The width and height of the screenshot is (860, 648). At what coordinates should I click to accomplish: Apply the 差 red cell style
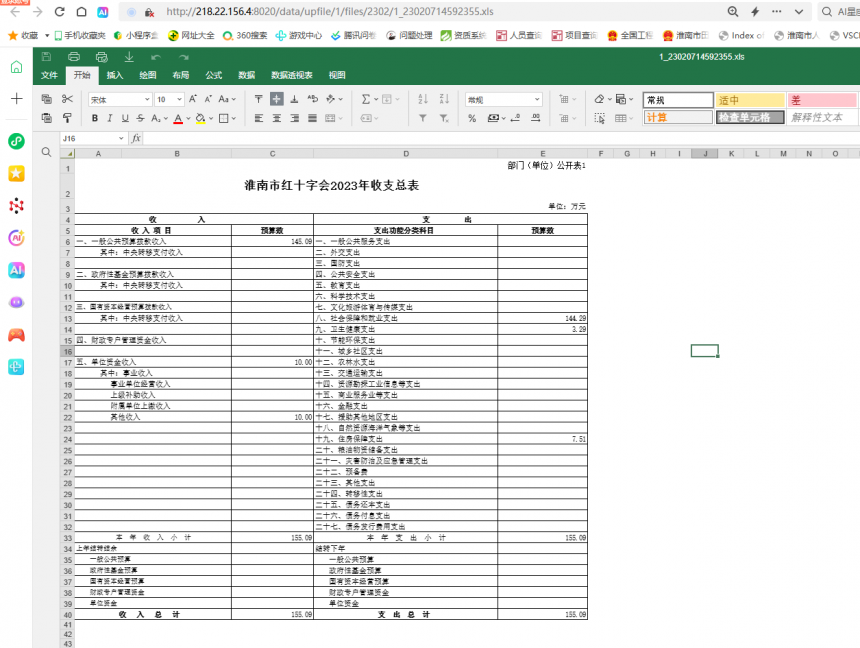pyautogui.click(x=822, y=100)
